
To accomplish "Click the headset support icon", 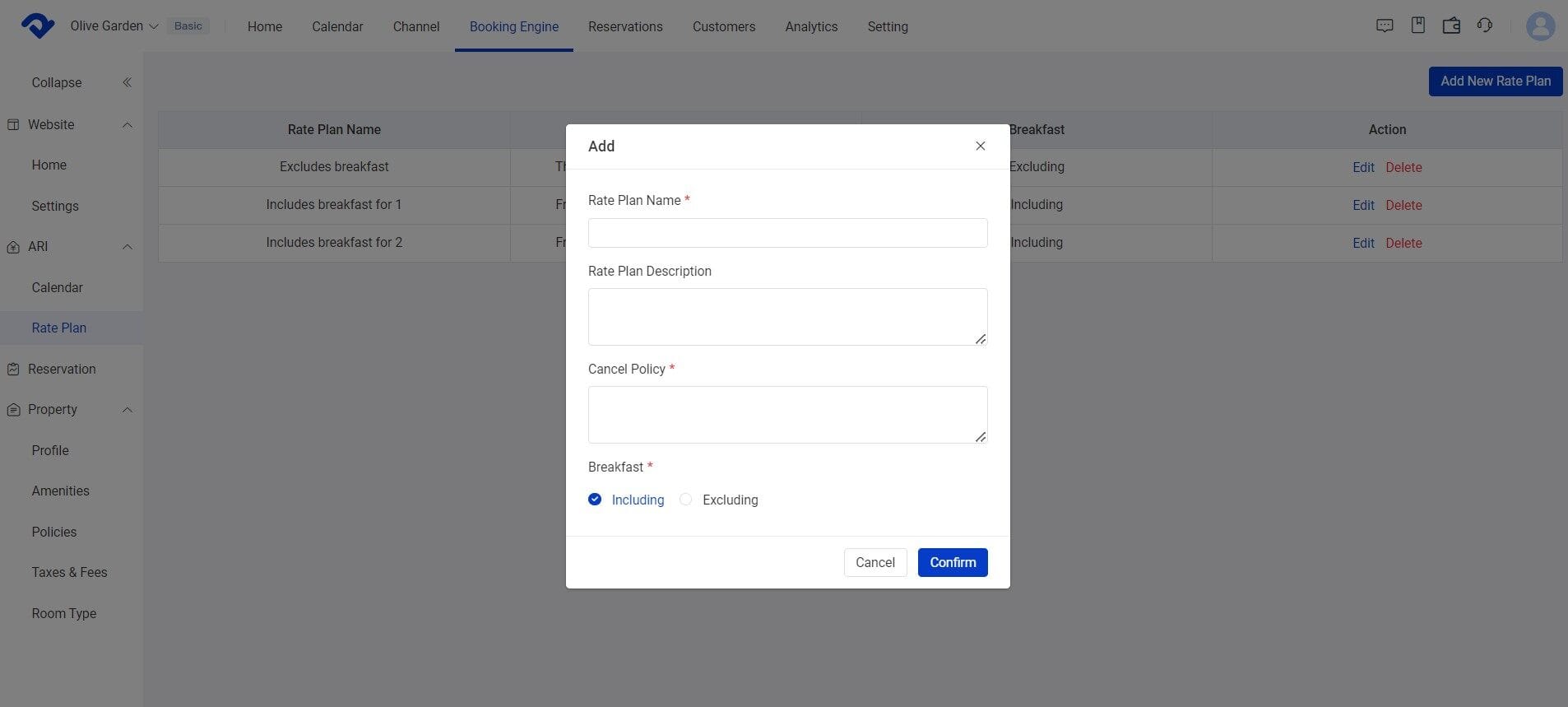I will (1484, 26).
